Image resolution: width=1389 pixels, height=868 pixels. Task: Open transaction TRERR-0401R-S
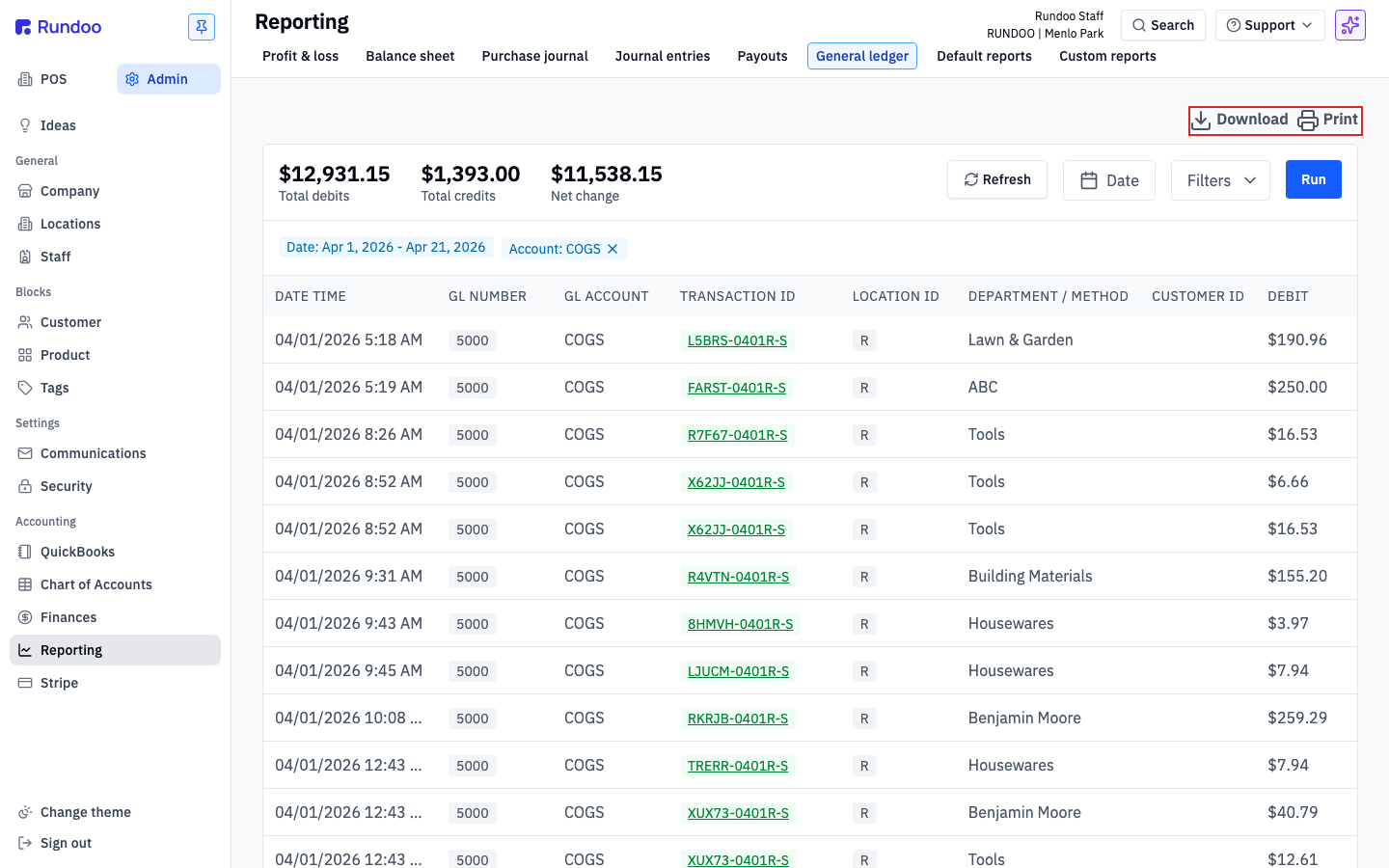pos(738,766)
